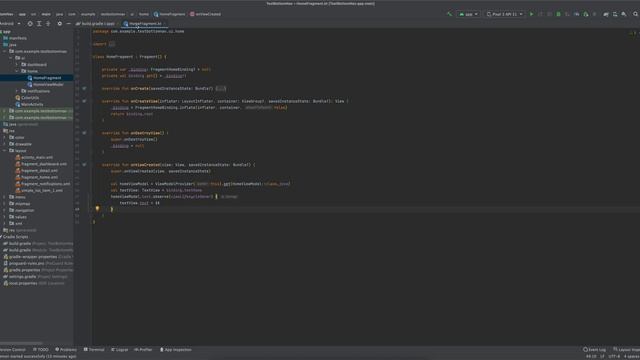The image size is (640, 360).
Task: Expand the notifications folder in tree
Action: coord(17,91)
